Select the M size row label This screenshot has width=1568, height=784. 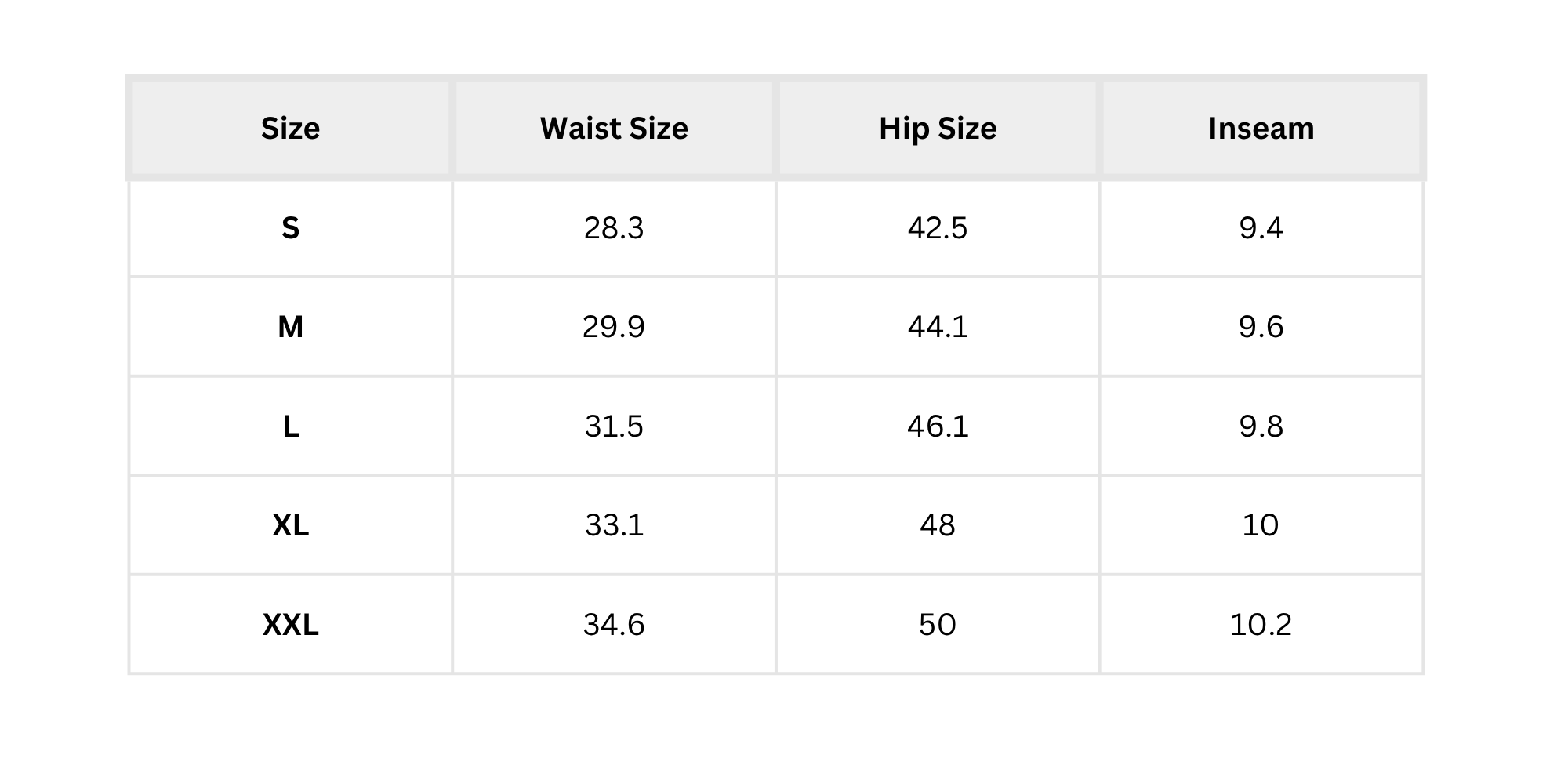coord(291,327)
